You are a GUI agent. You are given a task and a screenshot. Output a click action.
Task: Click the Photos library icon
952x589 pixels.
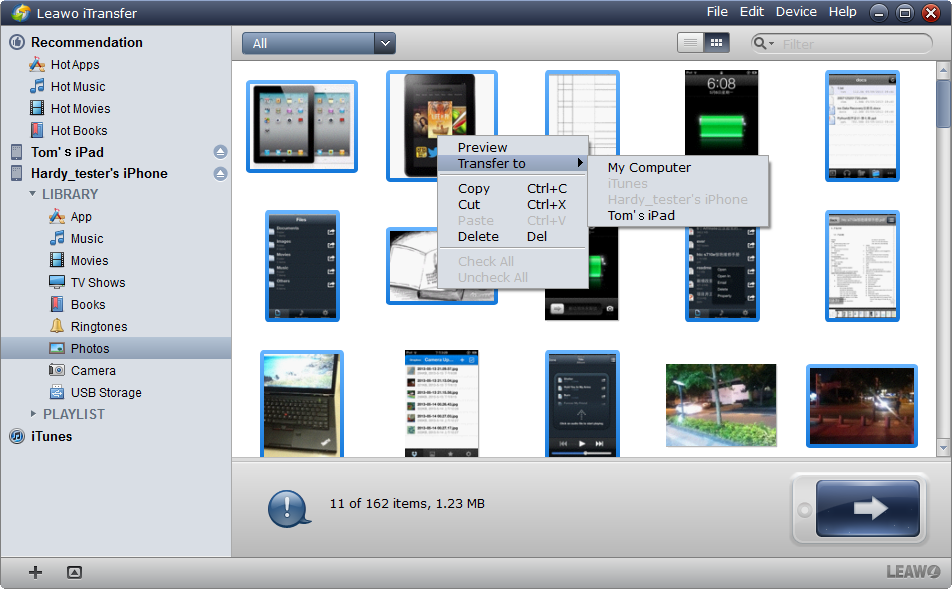tap(57, 349)
